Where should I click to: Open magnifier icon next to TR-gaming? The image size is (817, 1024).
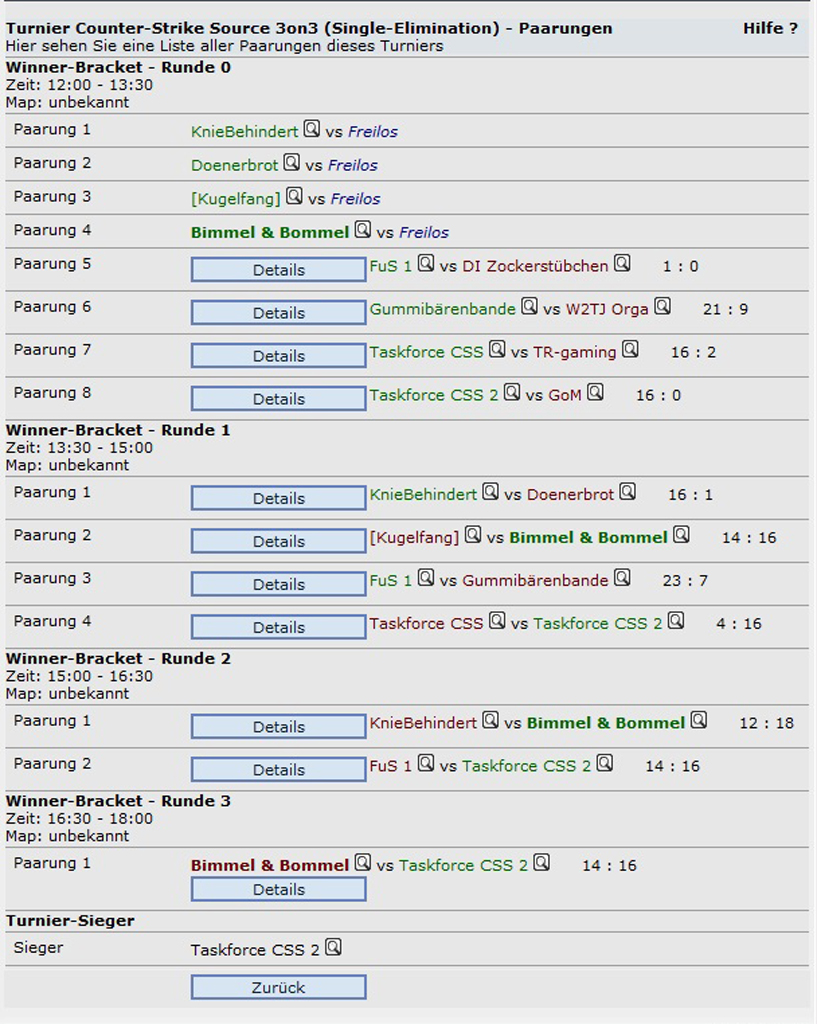630,349
